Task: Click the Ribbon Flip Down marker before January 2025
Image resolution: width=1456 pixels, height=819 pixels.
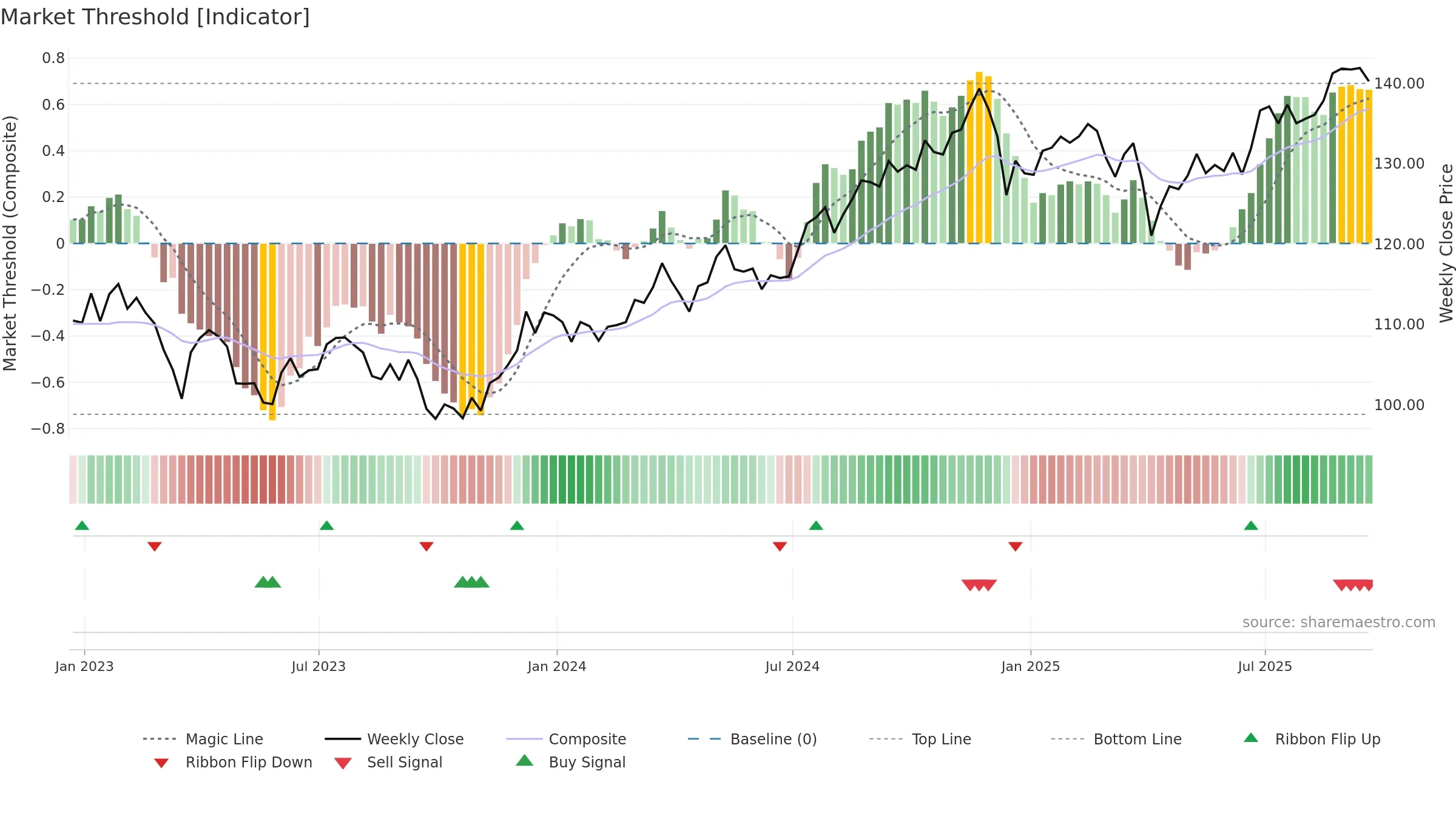Action: click(x=1016, y=547)
